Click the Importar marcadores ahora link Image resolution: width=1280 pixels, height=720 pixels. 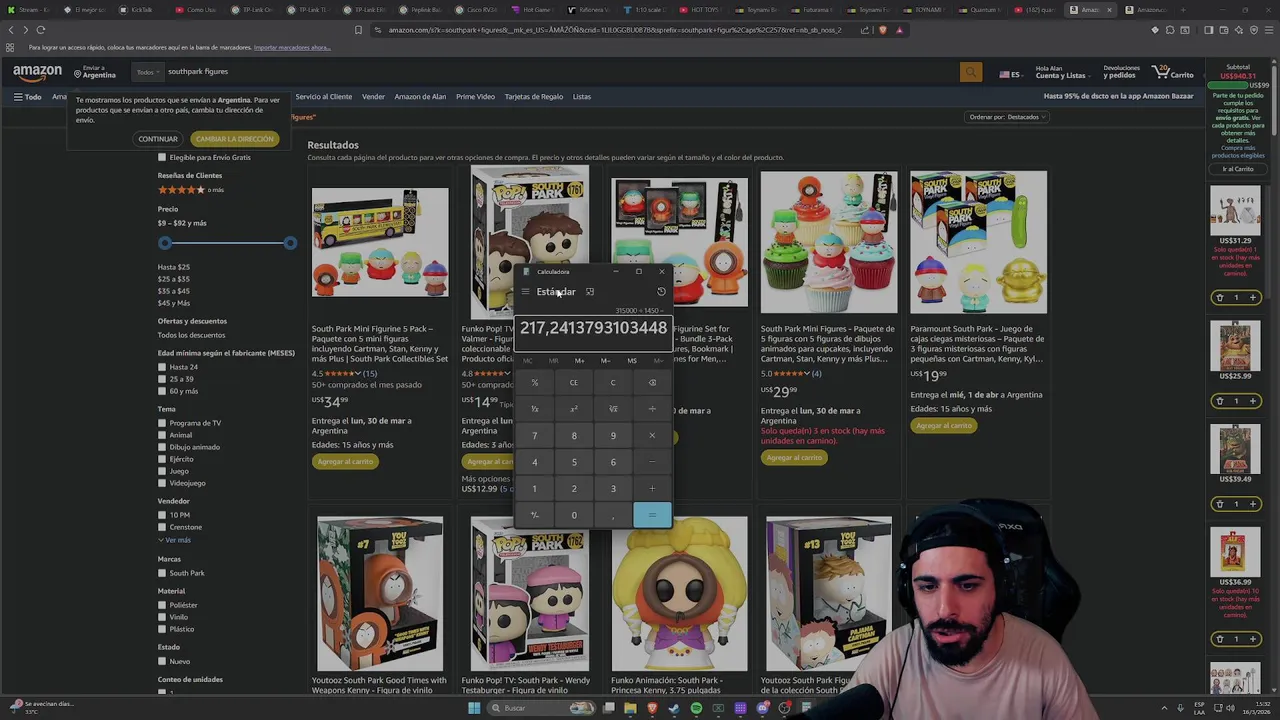pyautogui.click(x=292, y=48)
